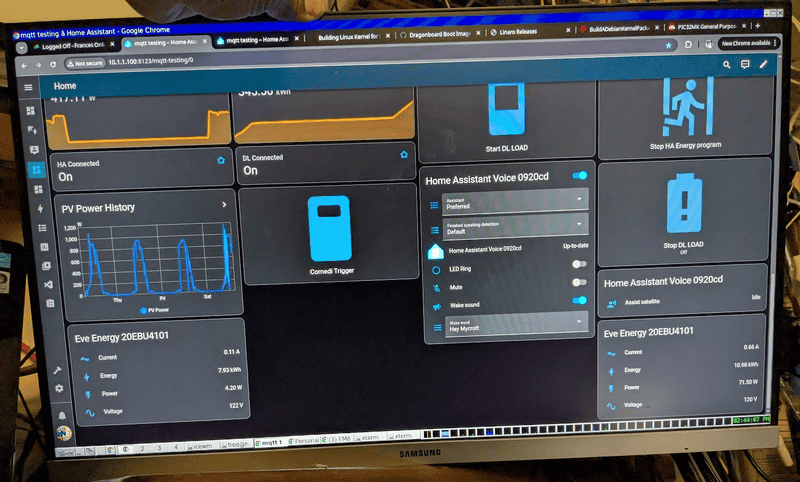Select the highlighted mqtt-testing dashboard sidebar icon
800x482 pixels.
pyautogui.click(x=36, y=170)
